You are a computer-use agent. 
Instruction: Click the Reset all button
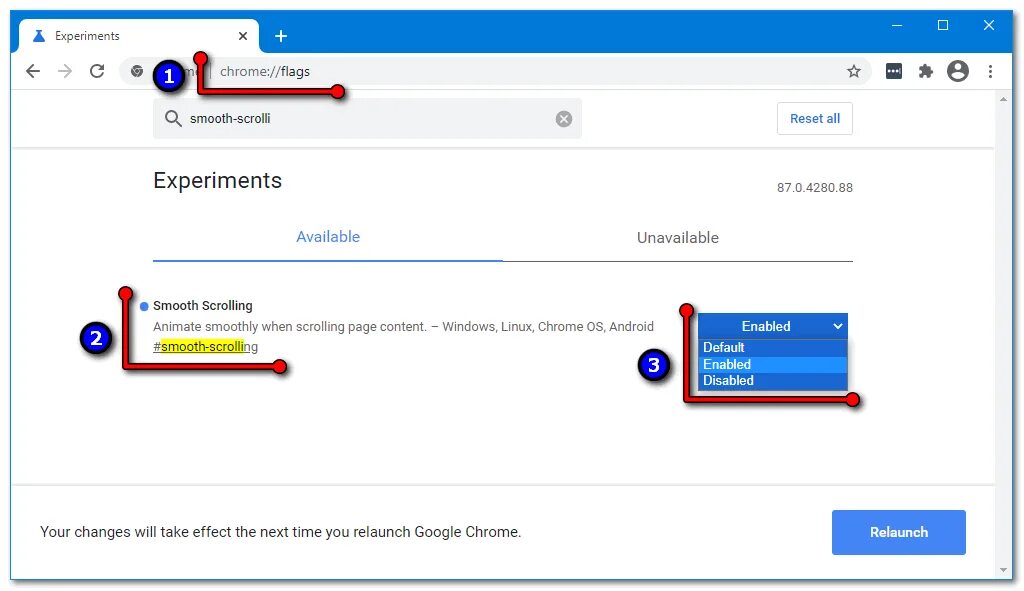(814, 118)
